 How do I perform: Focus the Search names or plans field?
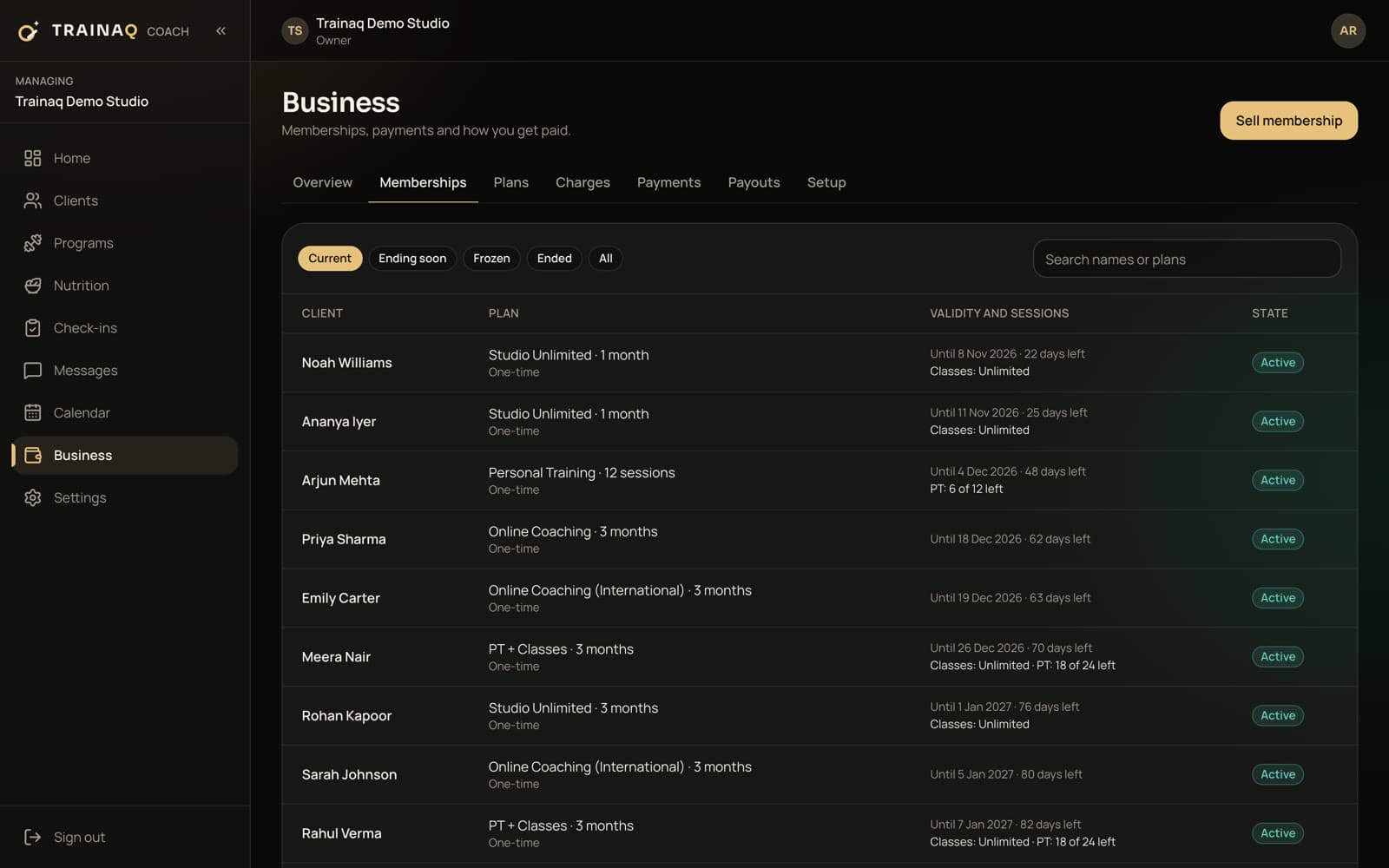click(x=1187, y=259)
